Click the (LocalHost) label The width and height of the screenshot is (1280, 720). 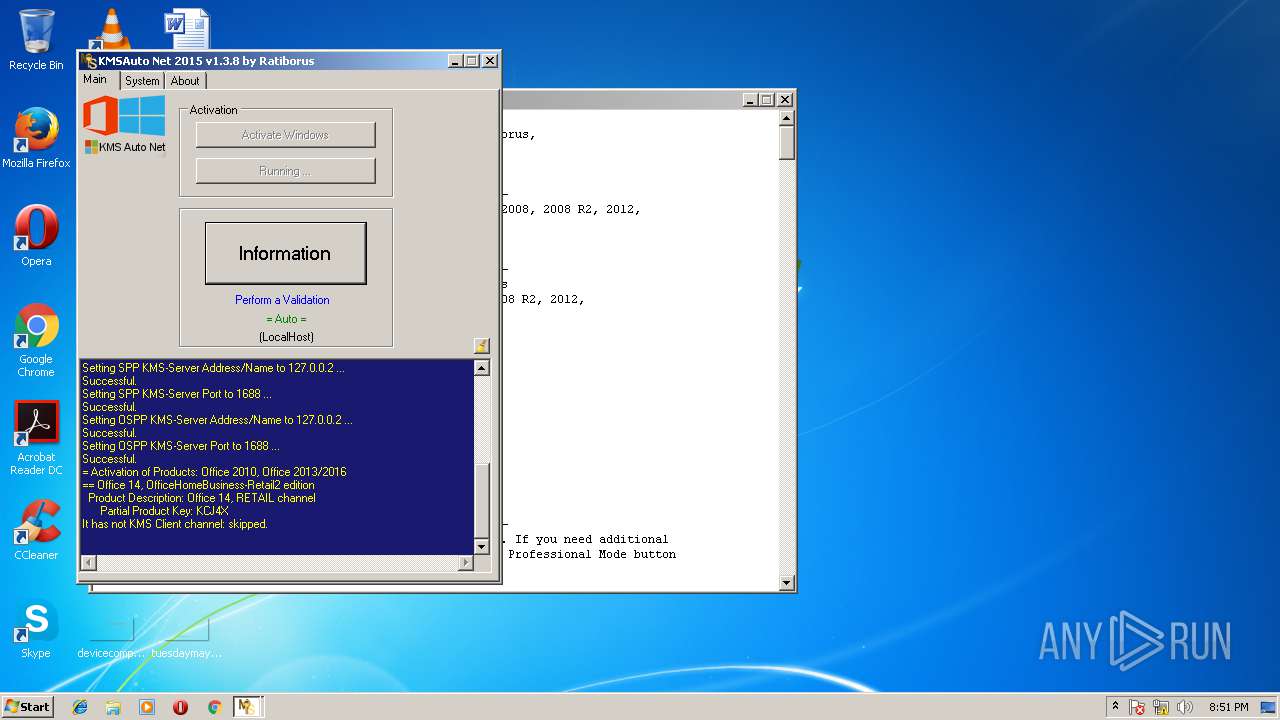click(x=286, y=337)
